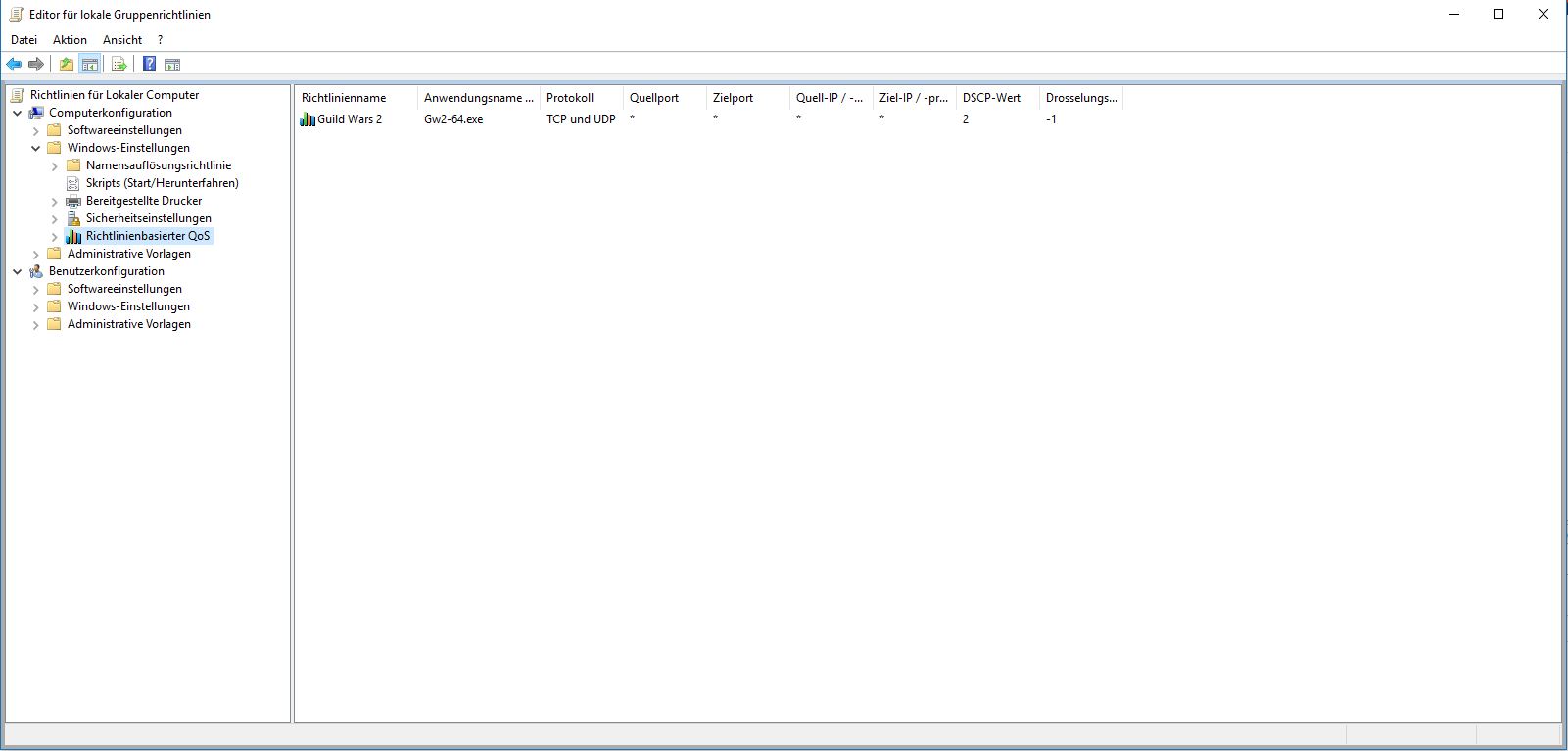Sort by the Ziel-IP column header

(915, 98)
